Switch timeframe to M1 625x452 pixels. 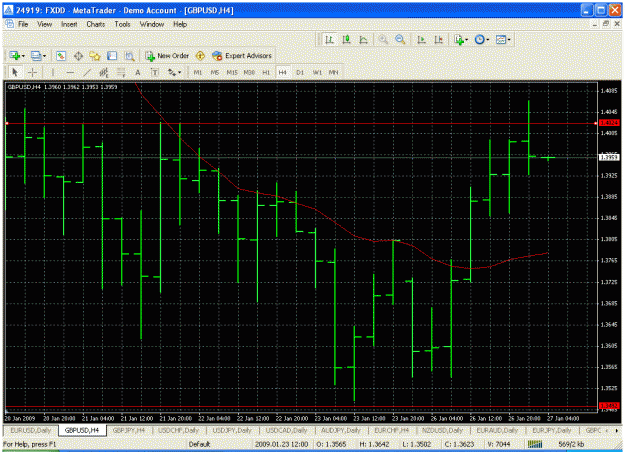coord(198,73)
